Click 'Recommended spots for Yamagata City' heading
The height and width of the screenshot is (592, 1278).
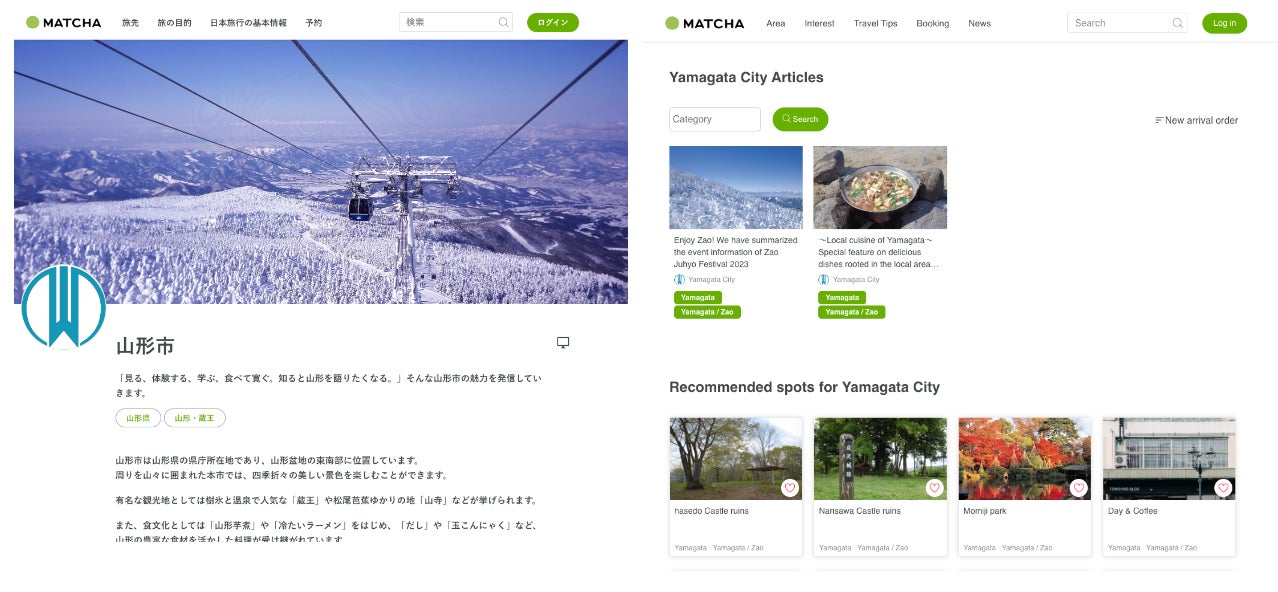click(x=804, y=387)
